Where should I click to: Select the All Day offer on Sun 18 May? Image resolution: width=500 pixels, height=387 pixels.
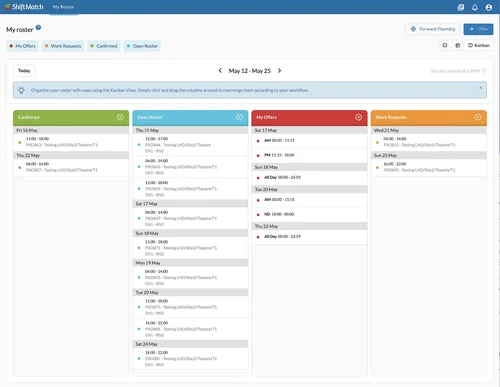309,178
